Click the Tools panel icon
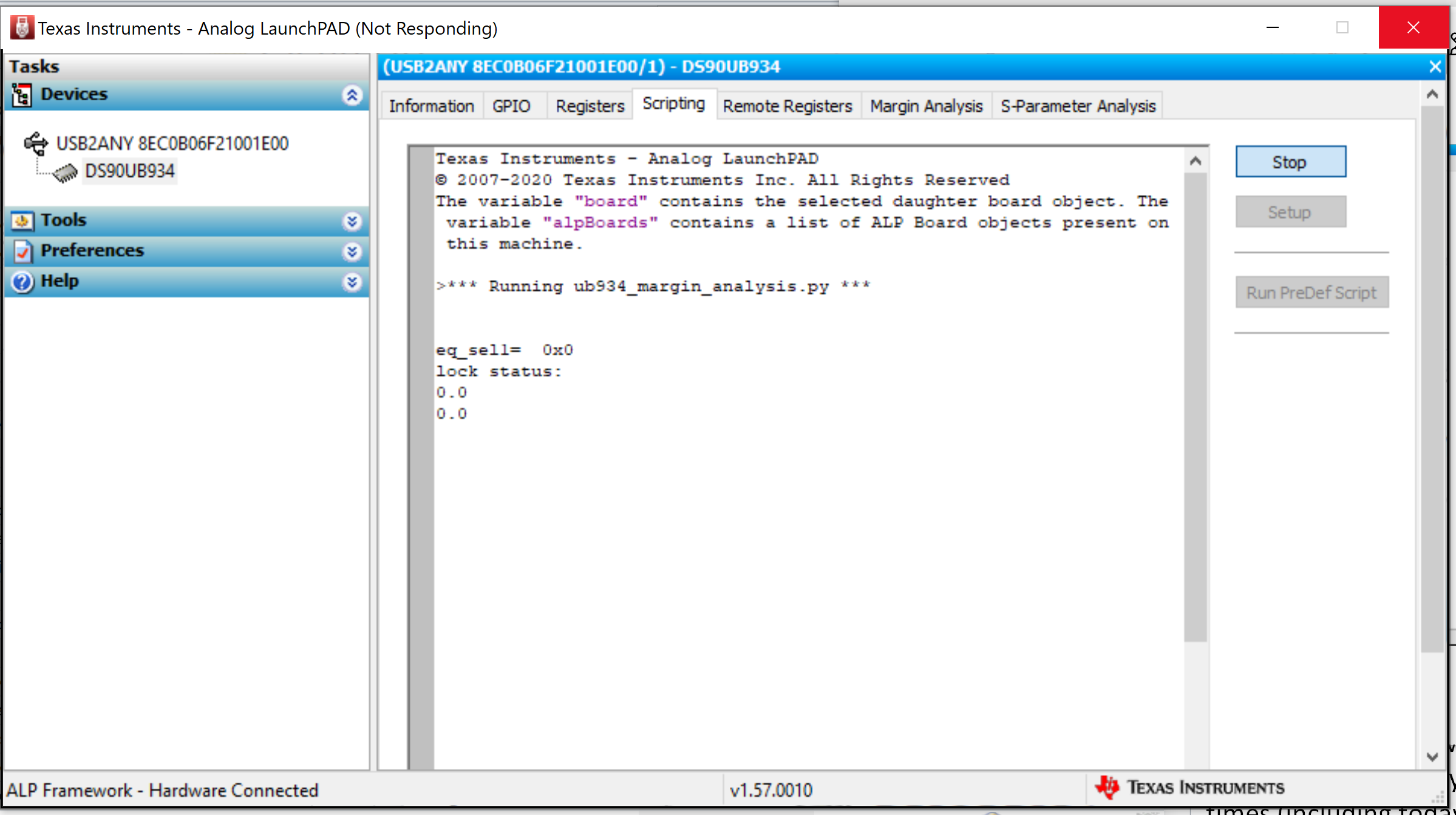Viewport: 1456px width, 815px height. [22, 220]
